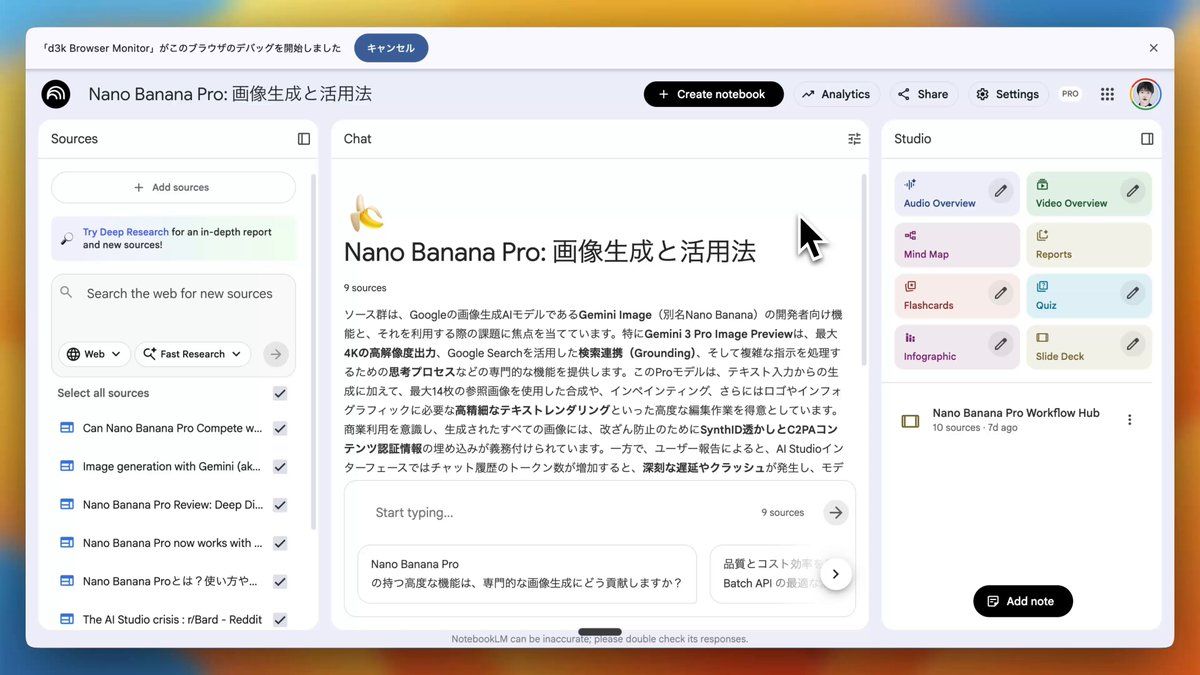Screen dimensions: 1200x675
Task: Submit the web source search arrow
Action: (x=276, y=354)
